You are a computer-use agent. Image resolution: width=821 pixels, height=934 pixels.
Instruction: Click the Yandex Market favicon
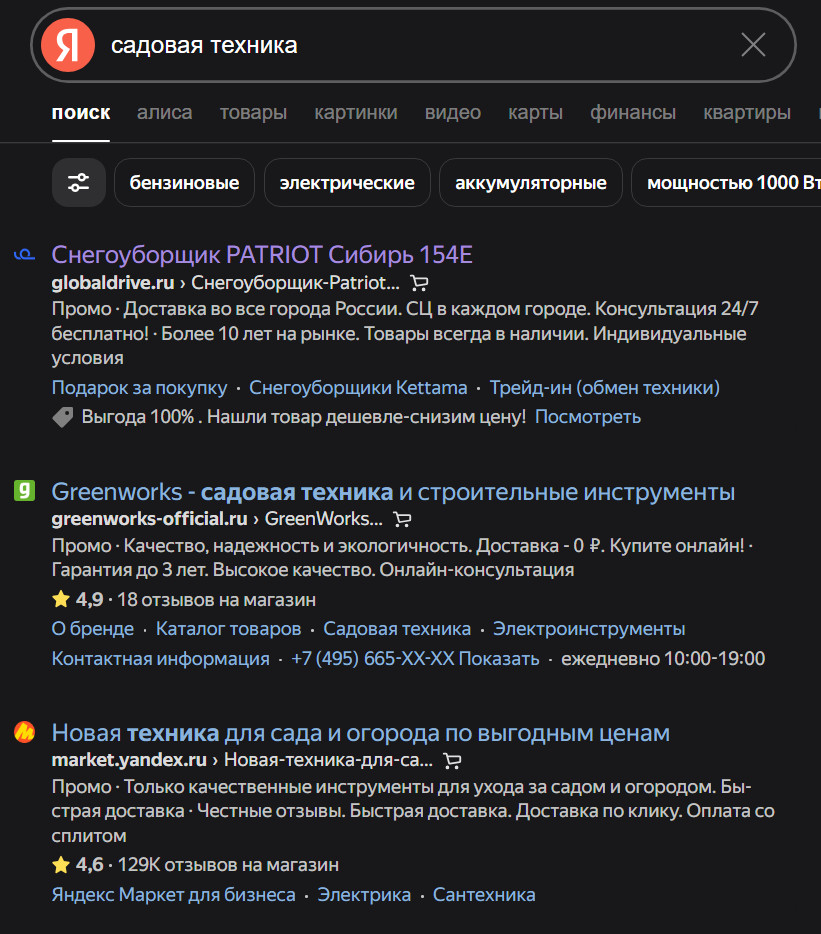(24, 732)
